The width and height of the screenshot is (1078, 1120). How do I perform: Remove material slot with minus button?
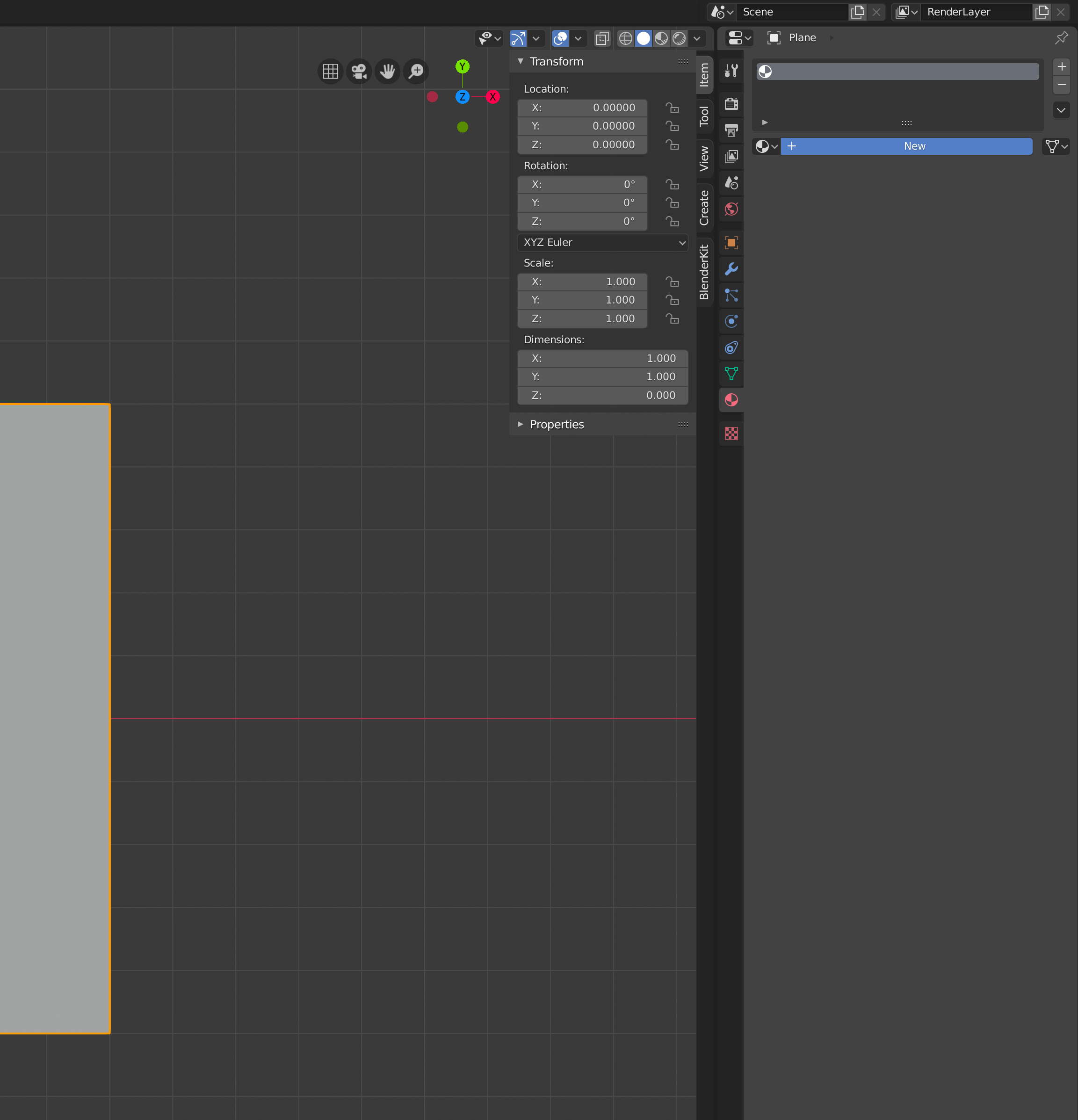point(1062,85)
